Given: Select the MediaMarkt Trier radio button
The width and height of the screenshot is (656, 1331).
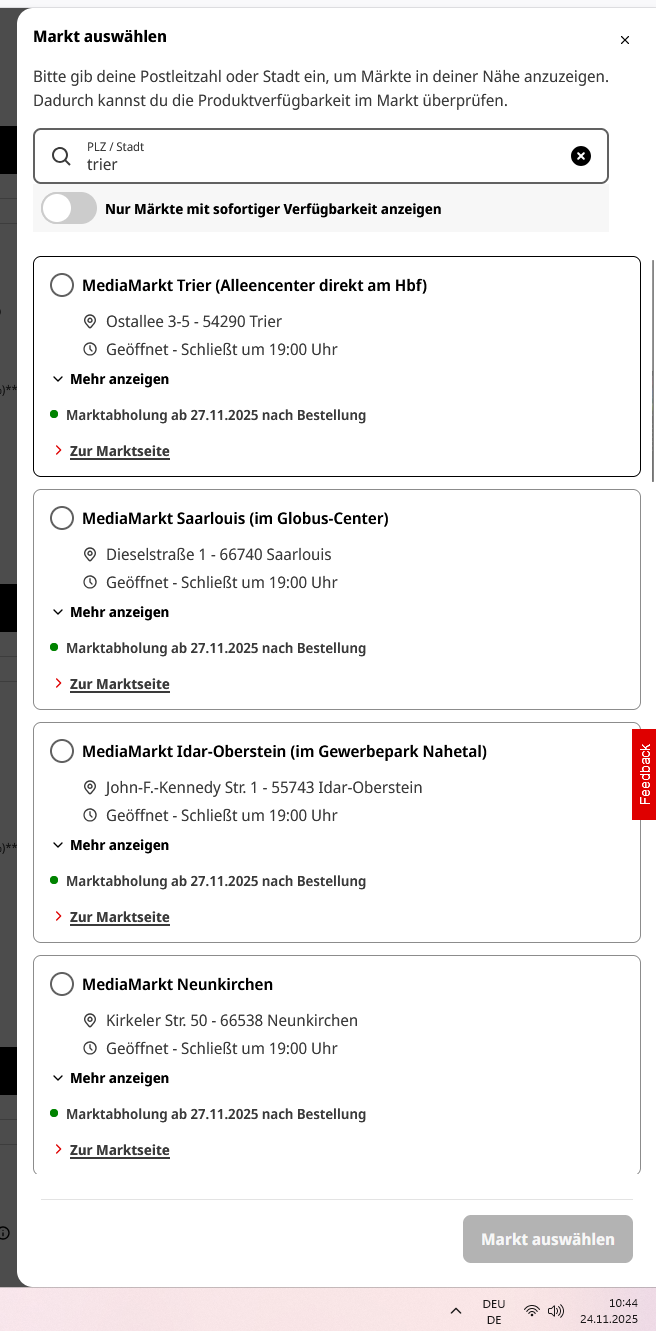Looking at the screenshot, I should [x=62, y=285].
